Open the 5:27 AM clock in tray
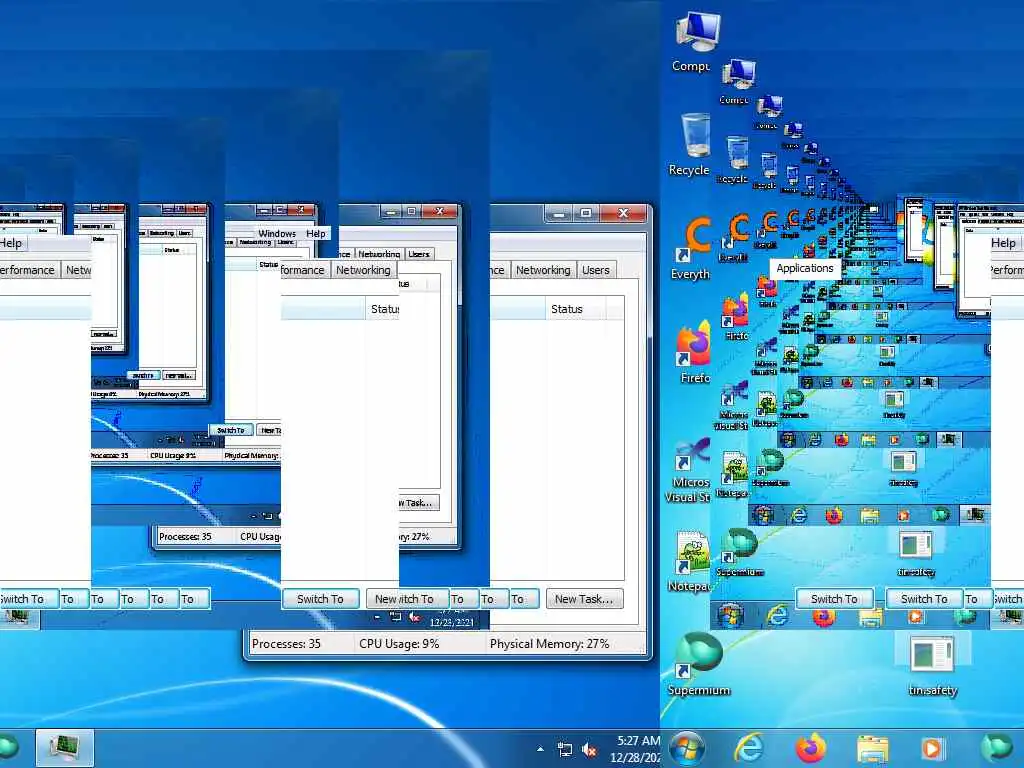The width and height of the screenshot is (1024, 768). [x=637, y=749]
